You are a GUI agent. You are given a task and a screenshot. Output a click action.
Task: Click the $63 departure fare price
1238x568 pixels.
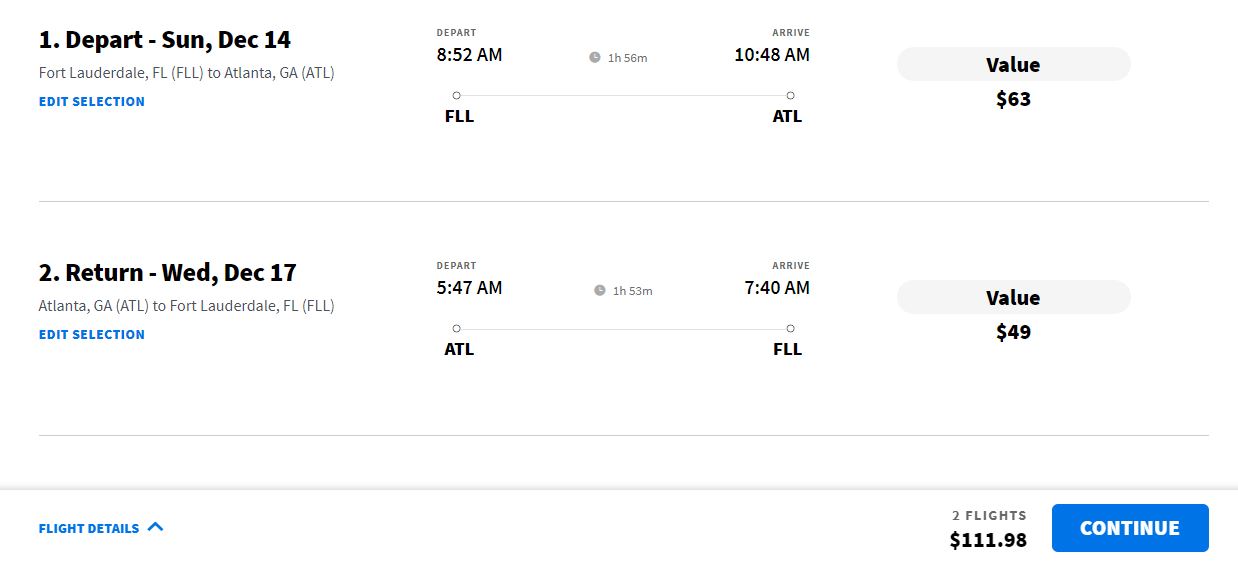1013,99
